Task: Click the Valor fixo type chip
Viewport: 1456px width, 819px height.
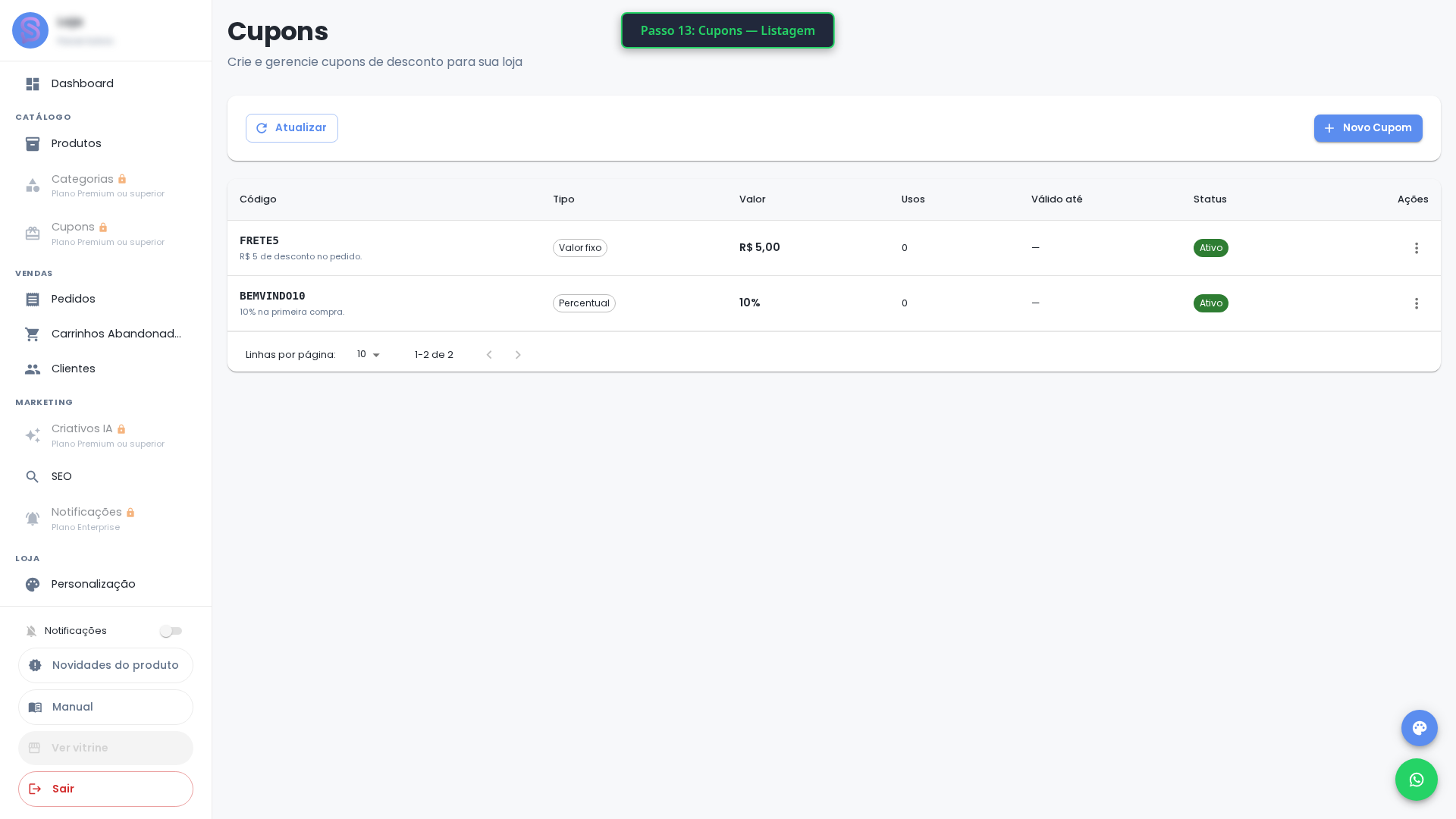Action: pyautogui.click(x=580, y=248)
